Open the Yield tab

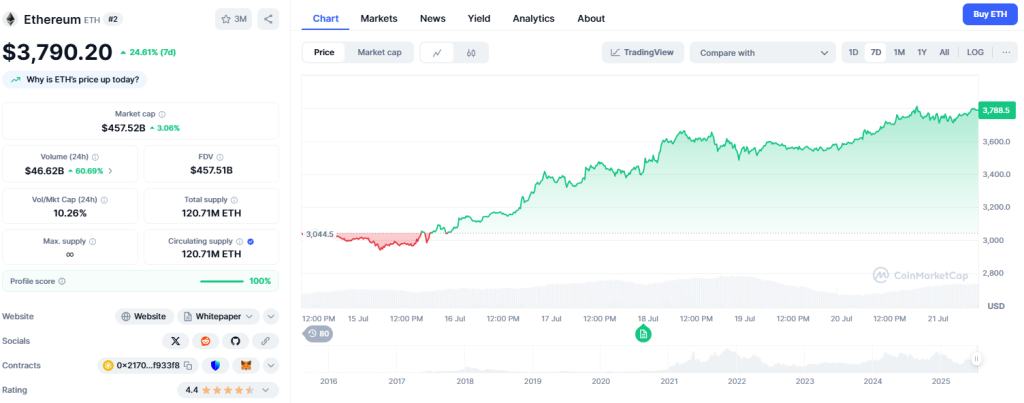tap(479, 18)
